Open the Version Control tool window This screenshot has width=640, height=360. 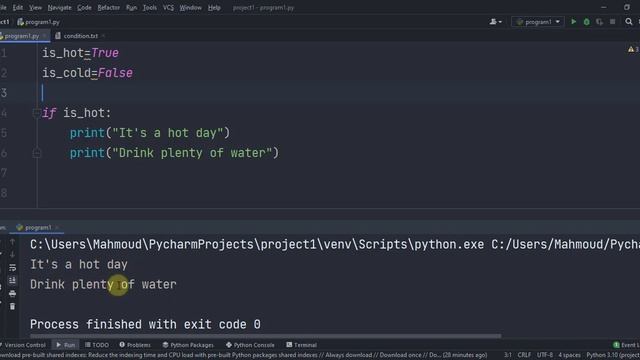[23, 345]
